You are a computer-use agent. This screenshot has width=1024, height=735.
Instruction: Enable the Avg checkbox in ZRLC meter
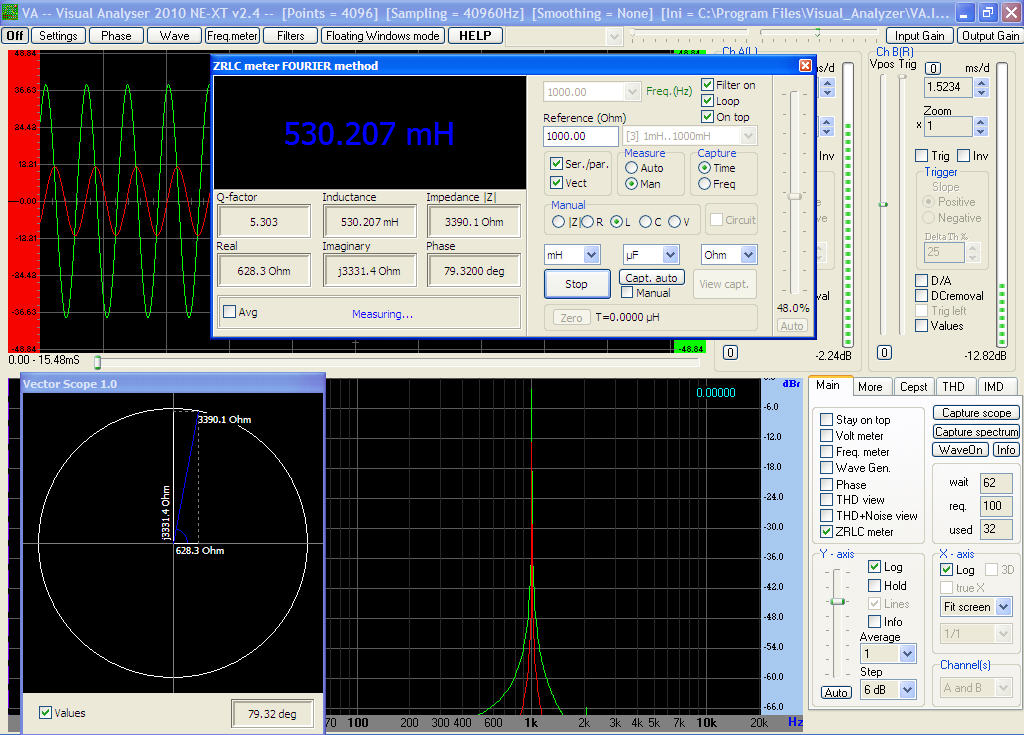[229, 312]
